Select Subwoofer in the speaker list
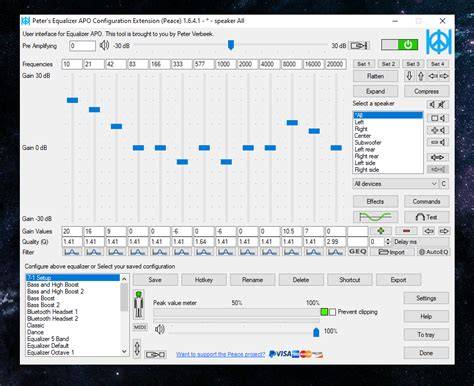This screenshot has height=386, width=474. (368, 142)
